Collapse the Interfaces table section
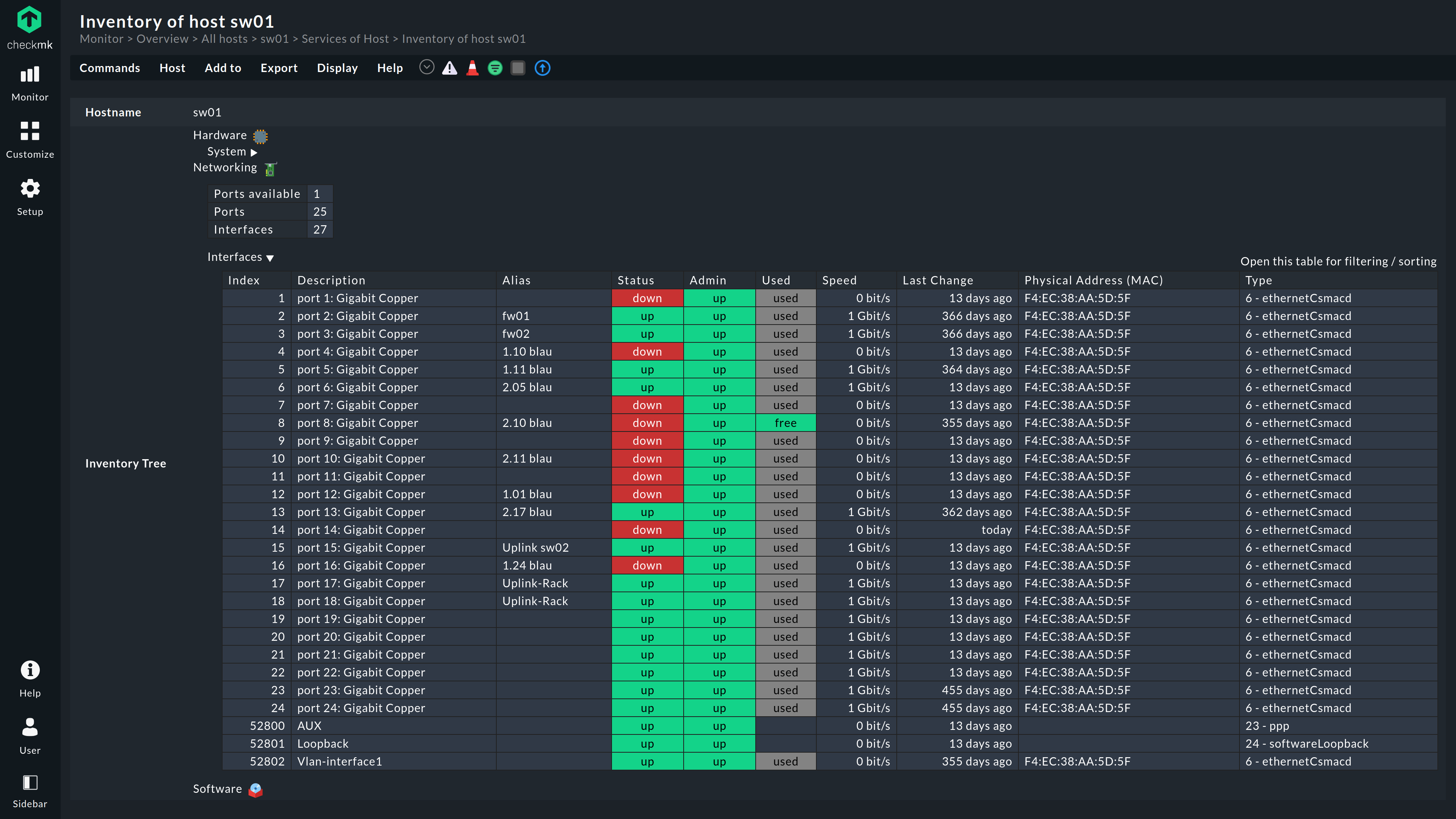The image size is (1456, 819). [x=270, y=258]
